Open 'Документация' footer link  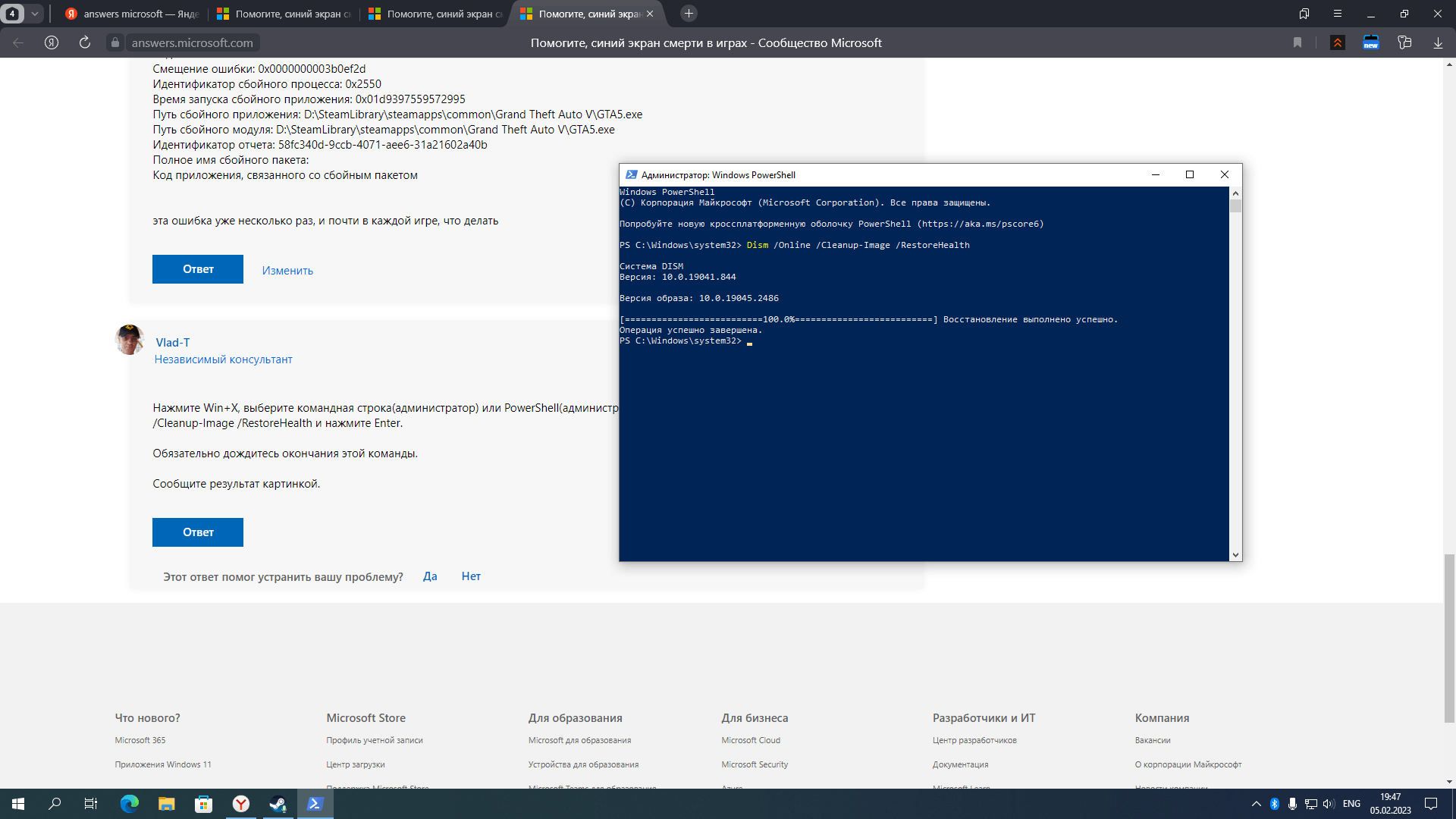click(x=960, y=764)
